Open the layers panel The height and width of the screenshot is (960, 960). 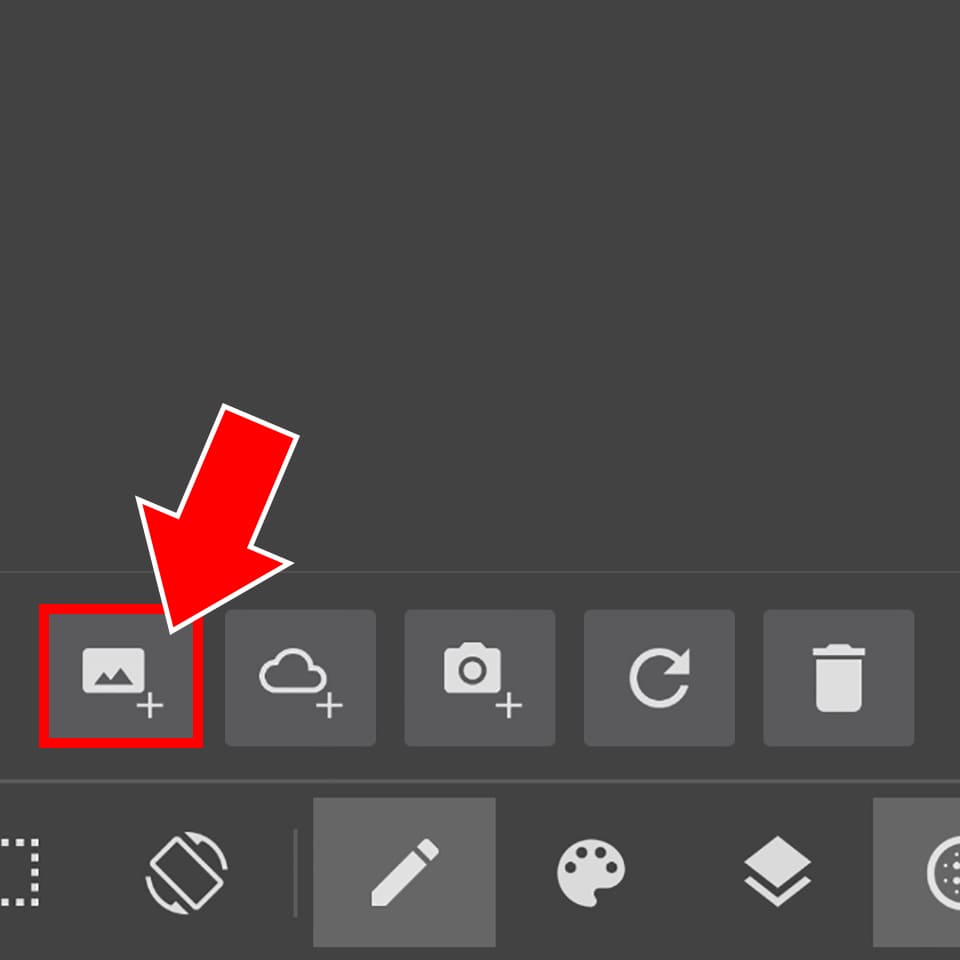[777, 871]
